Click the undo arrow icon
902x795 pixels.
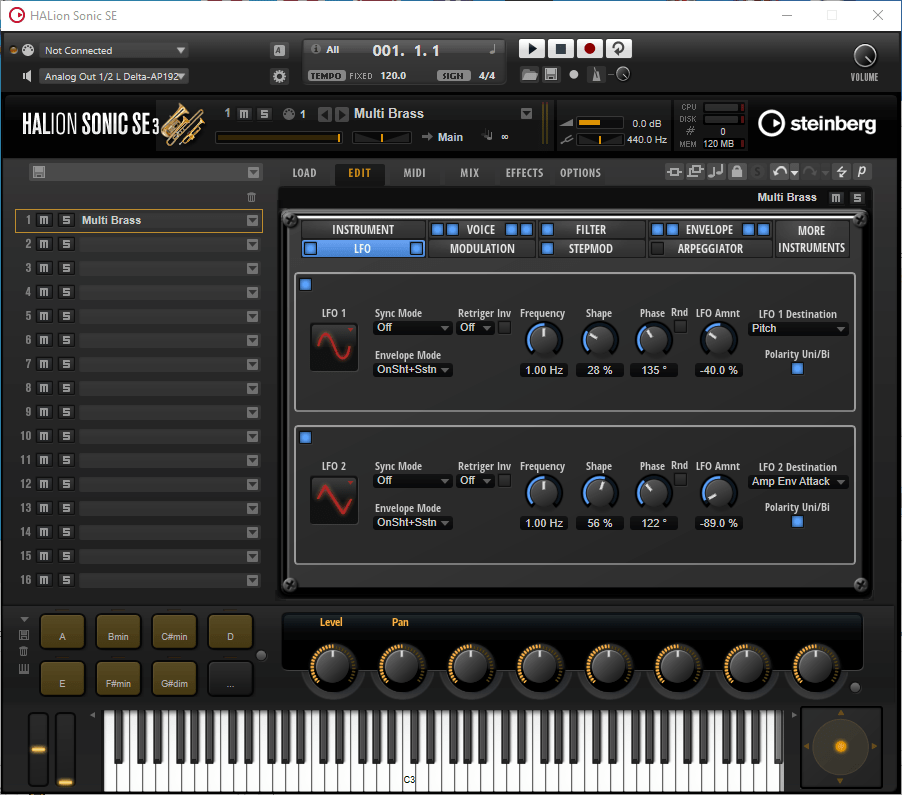[779, 172]
